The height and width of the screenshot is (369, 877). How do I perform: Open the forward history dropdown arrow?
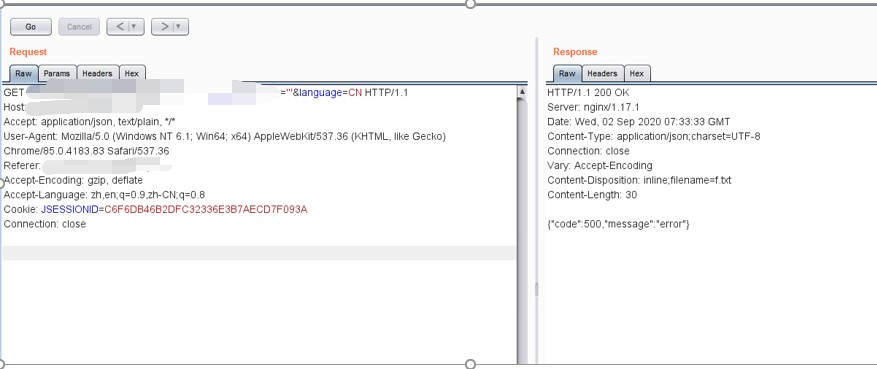pos(178,26)
